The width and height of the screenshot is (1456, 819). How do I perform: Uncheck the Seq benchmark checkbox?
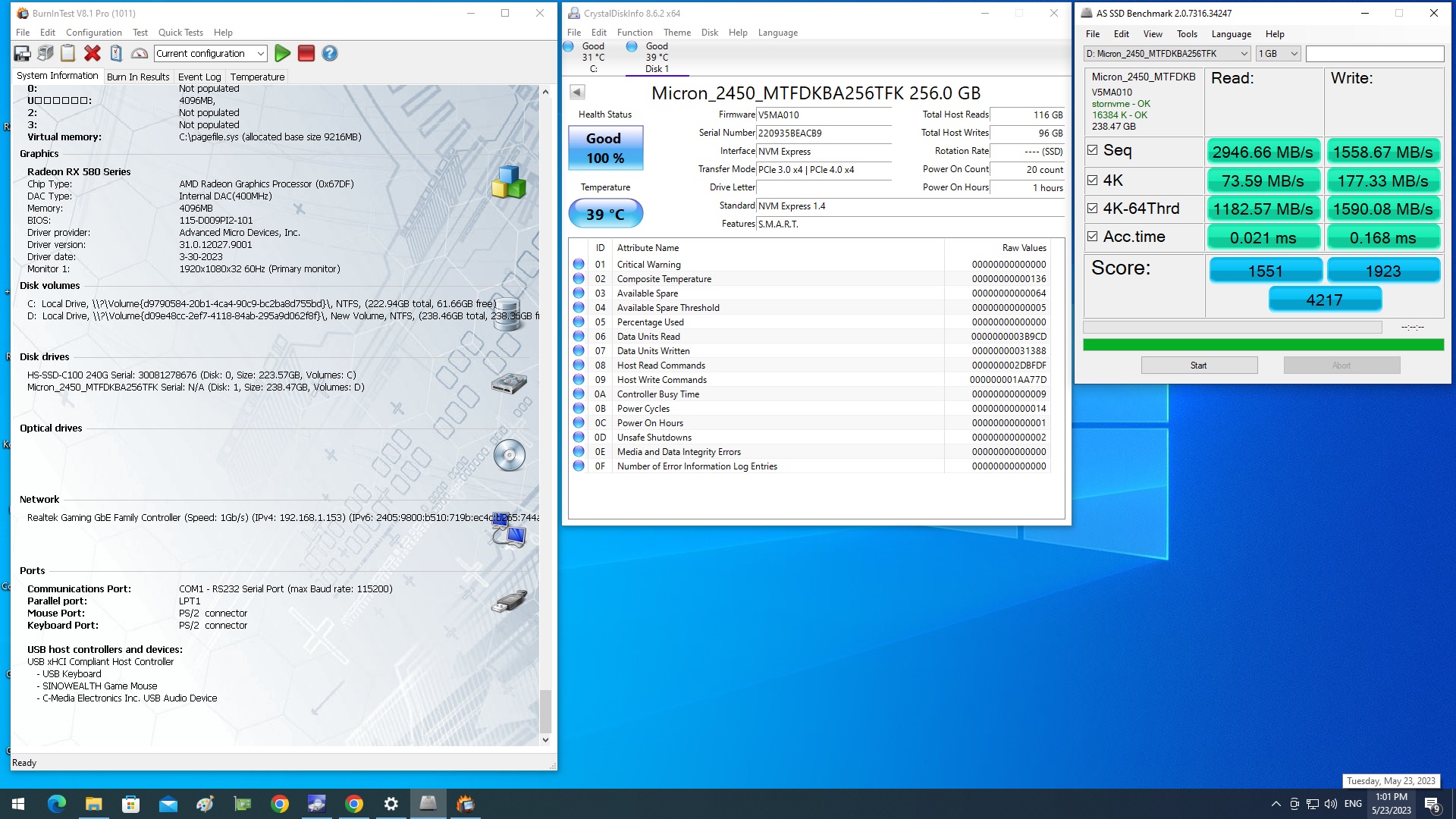point(1092,150)
